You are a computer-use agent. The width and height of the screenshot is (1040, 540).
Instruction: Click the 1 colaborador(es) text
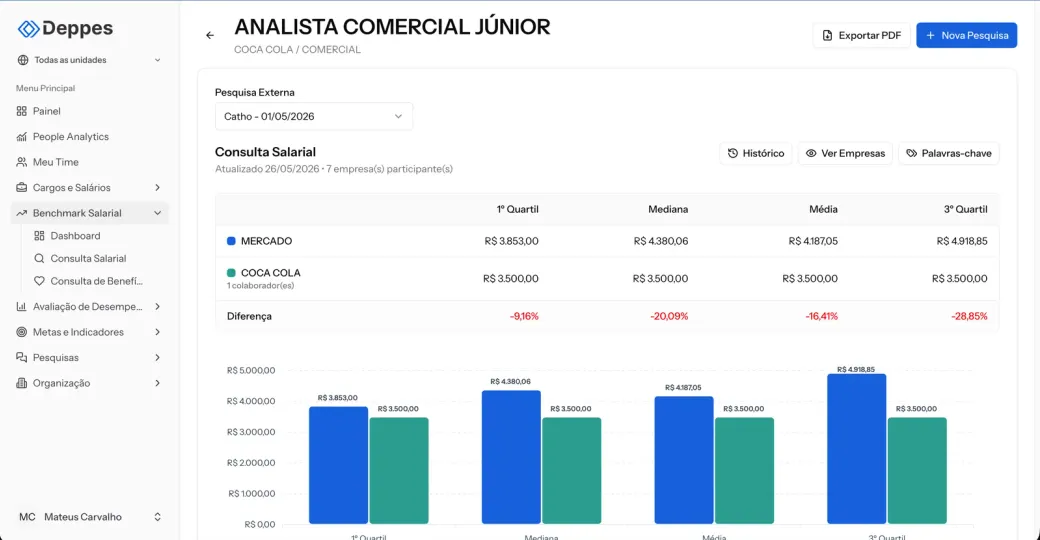point(261,286)
